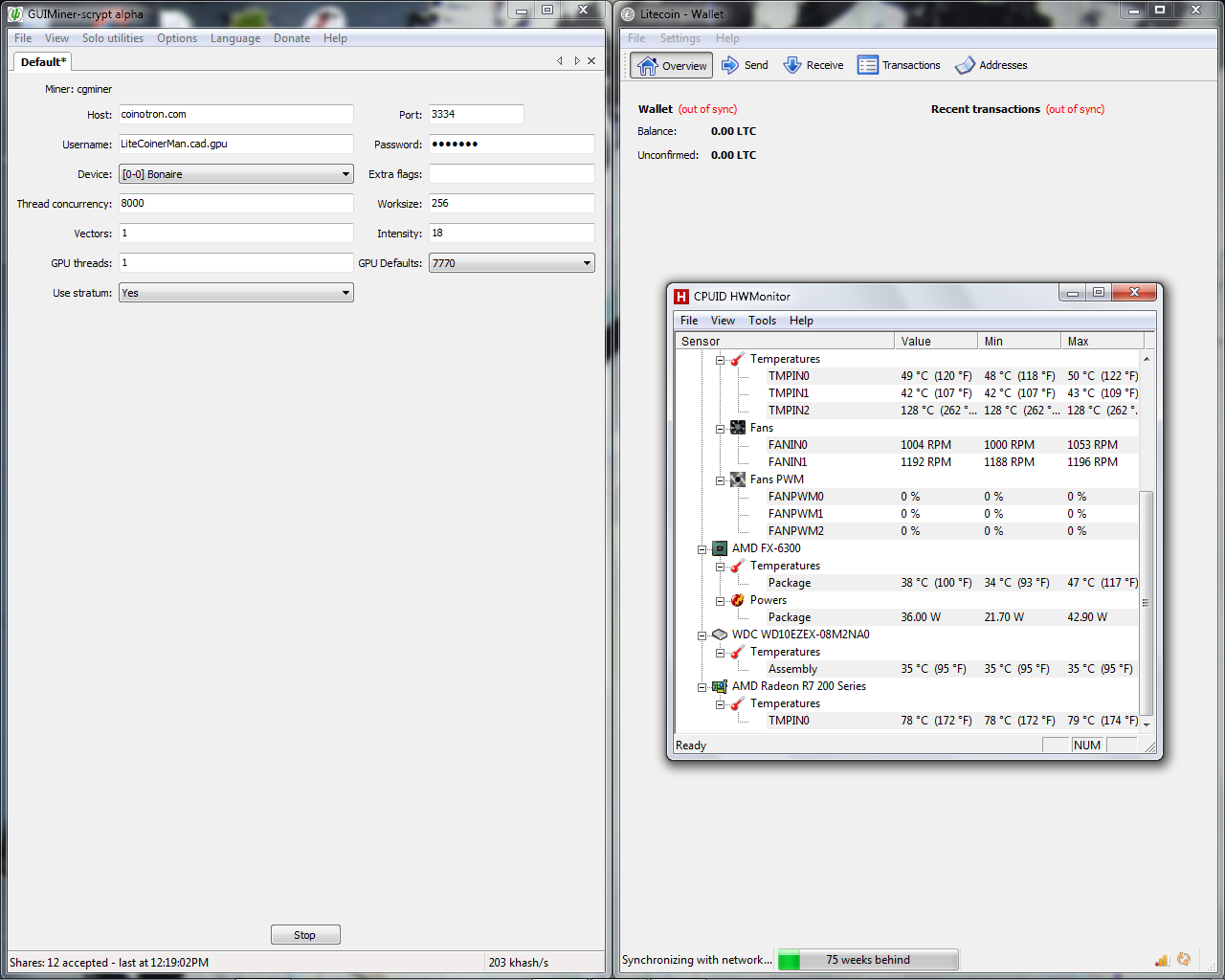The image size is (1225, 980).
Task: Collapse the AMD FX-6300 tree node
Action: point(702,549)
